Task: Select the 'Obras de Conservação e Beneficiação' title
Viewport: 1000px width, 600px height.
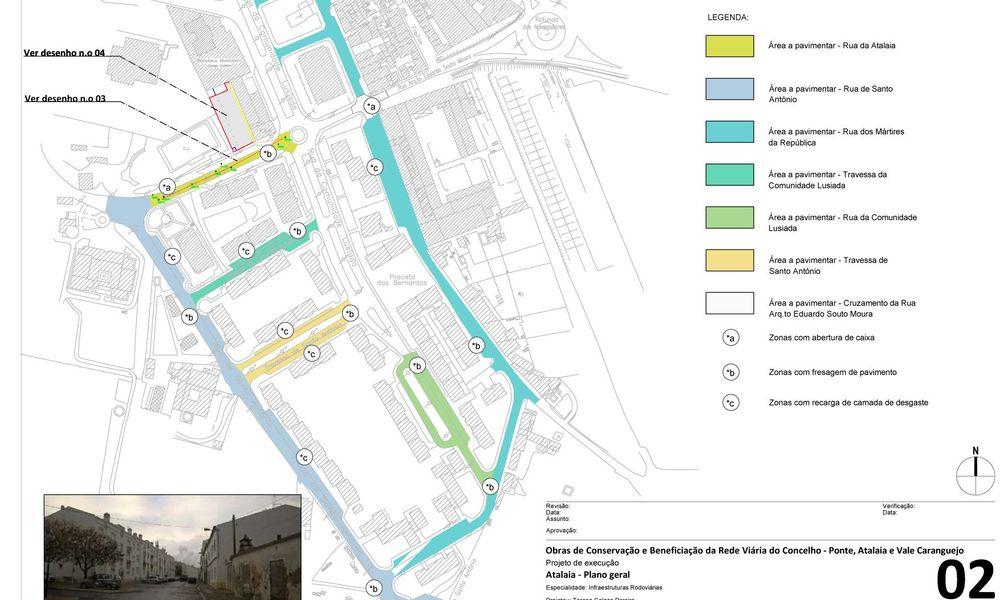Action: tap(754, 550)
